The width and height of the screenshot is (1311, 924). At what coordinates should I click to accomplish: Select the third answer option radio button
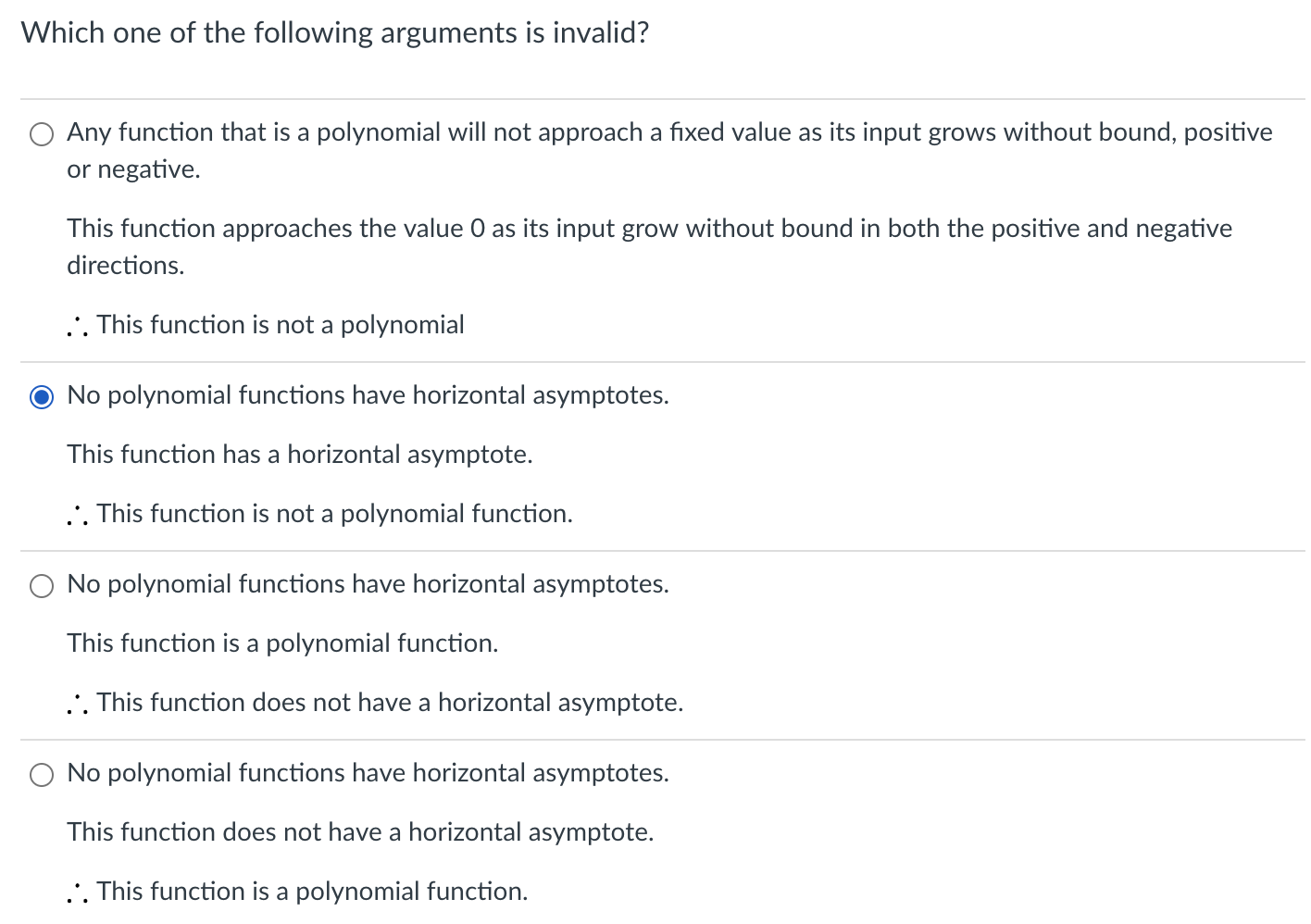coord(41,586)
